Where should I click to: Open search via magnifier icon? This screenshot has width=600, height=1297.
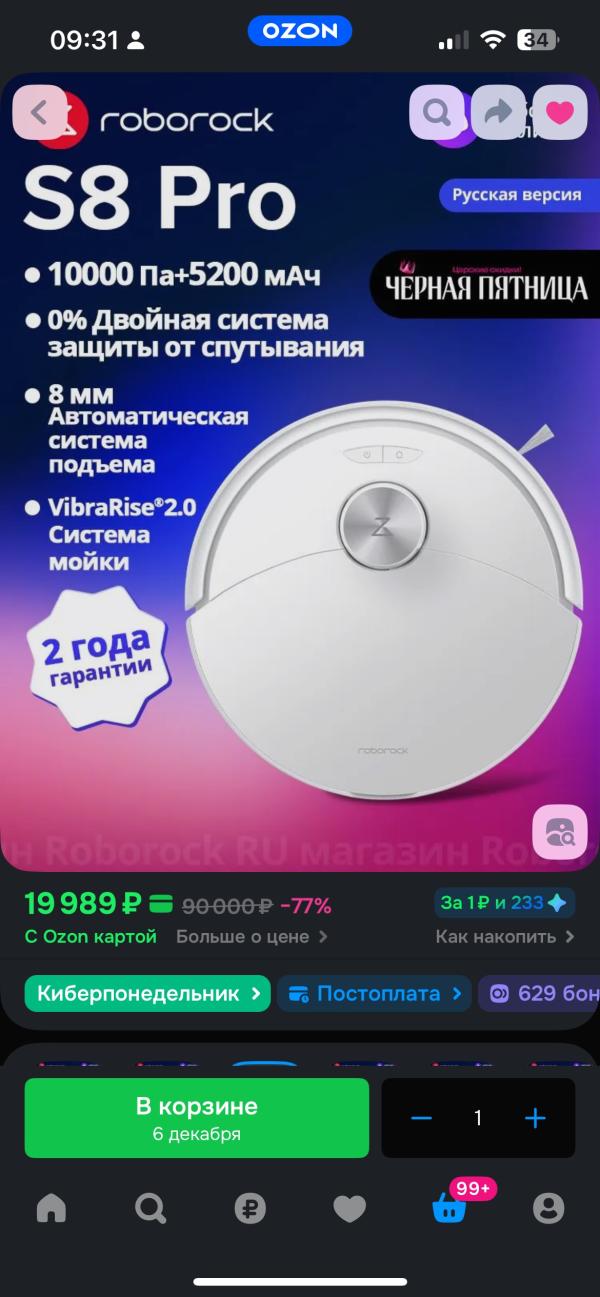(437, 112)
